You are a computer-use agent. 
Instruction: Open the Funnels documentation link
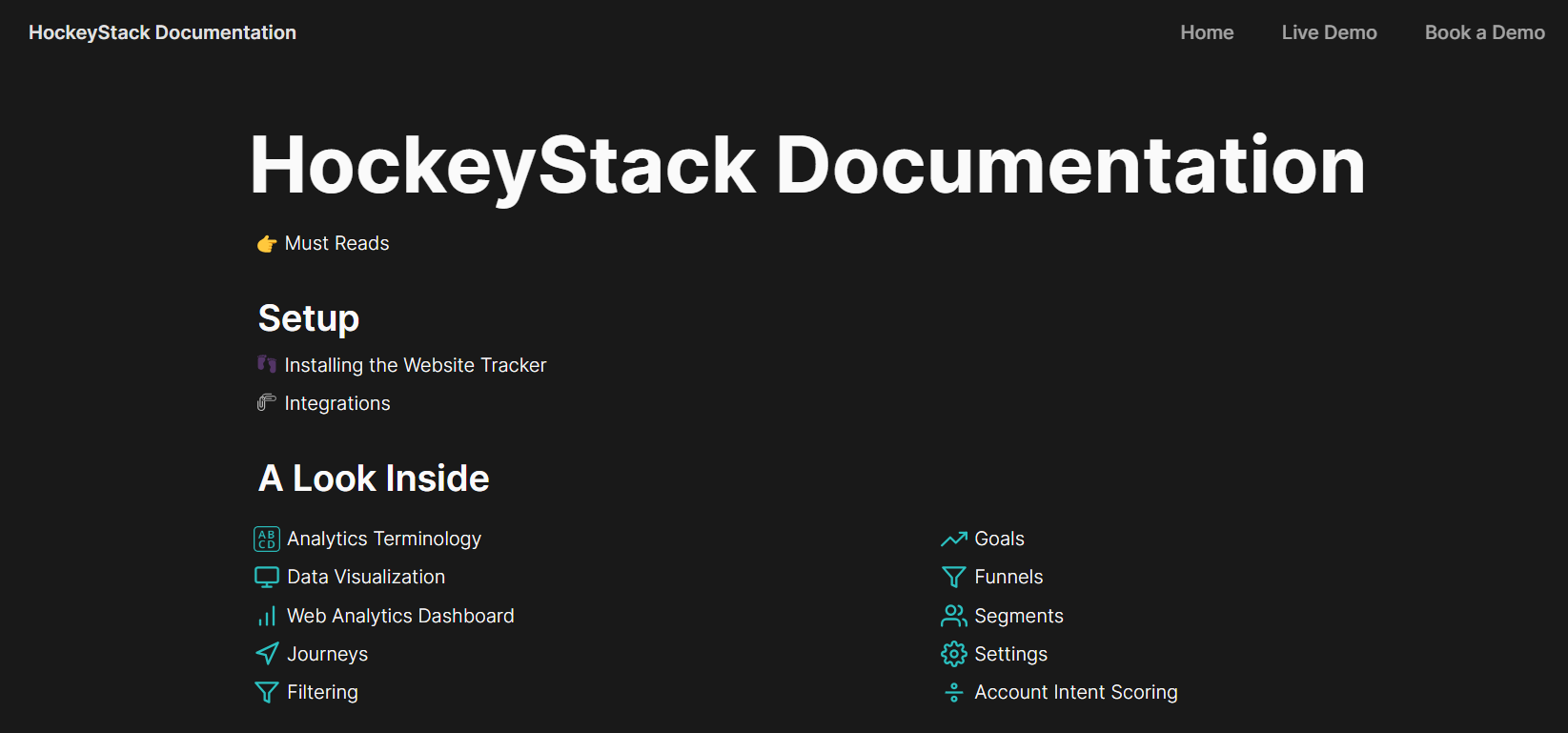pyautogui.click(x=1008, y=577)
